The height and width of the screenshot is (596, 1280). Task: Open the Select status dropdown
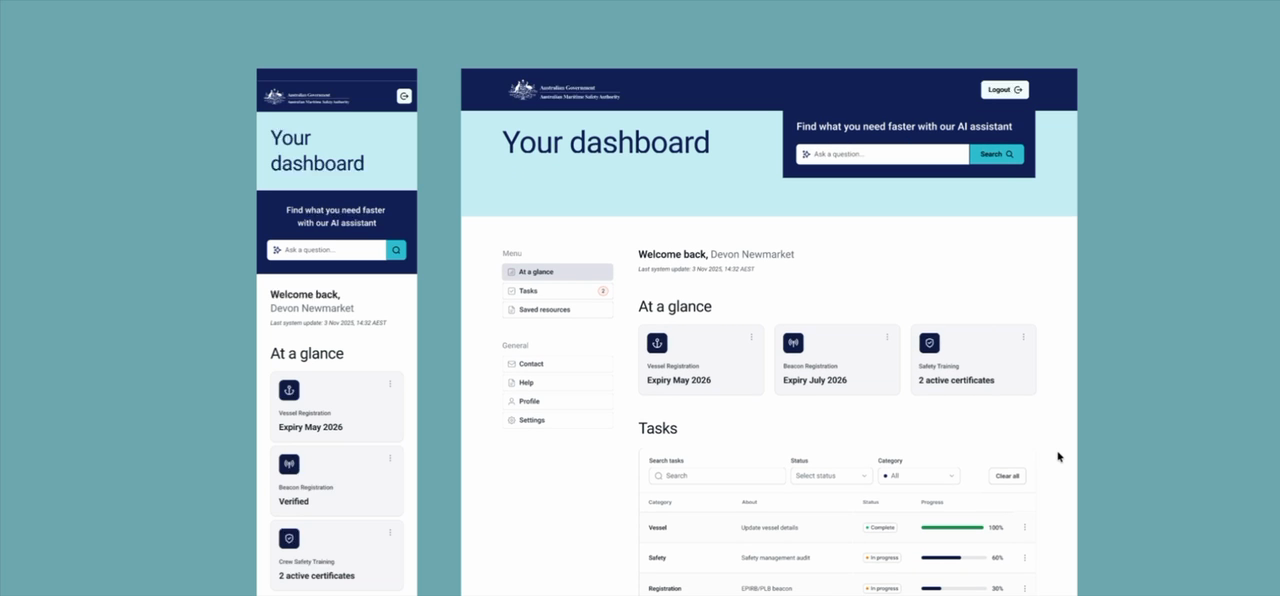coord(831,476)
